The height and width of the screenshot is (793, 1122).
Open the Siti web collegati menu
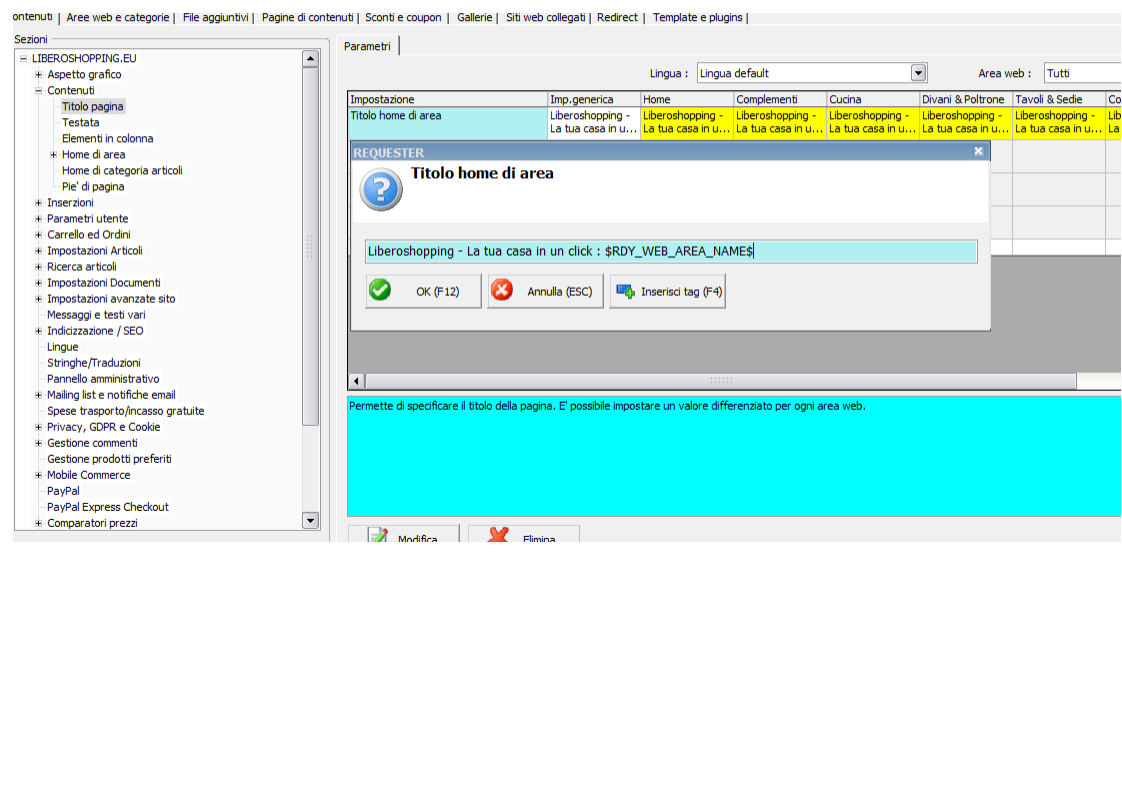click(545, 17)
